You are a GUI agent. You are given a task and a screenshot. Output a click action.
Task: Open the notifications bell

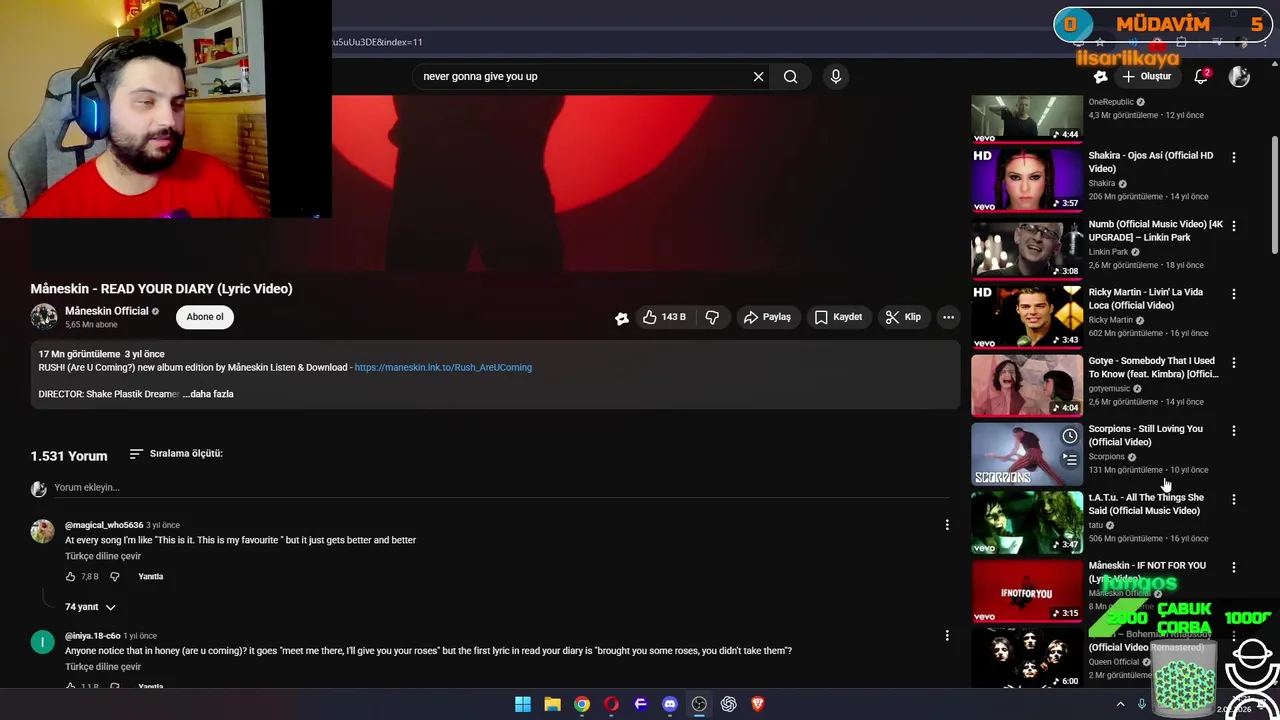[x=1201, y=76]
